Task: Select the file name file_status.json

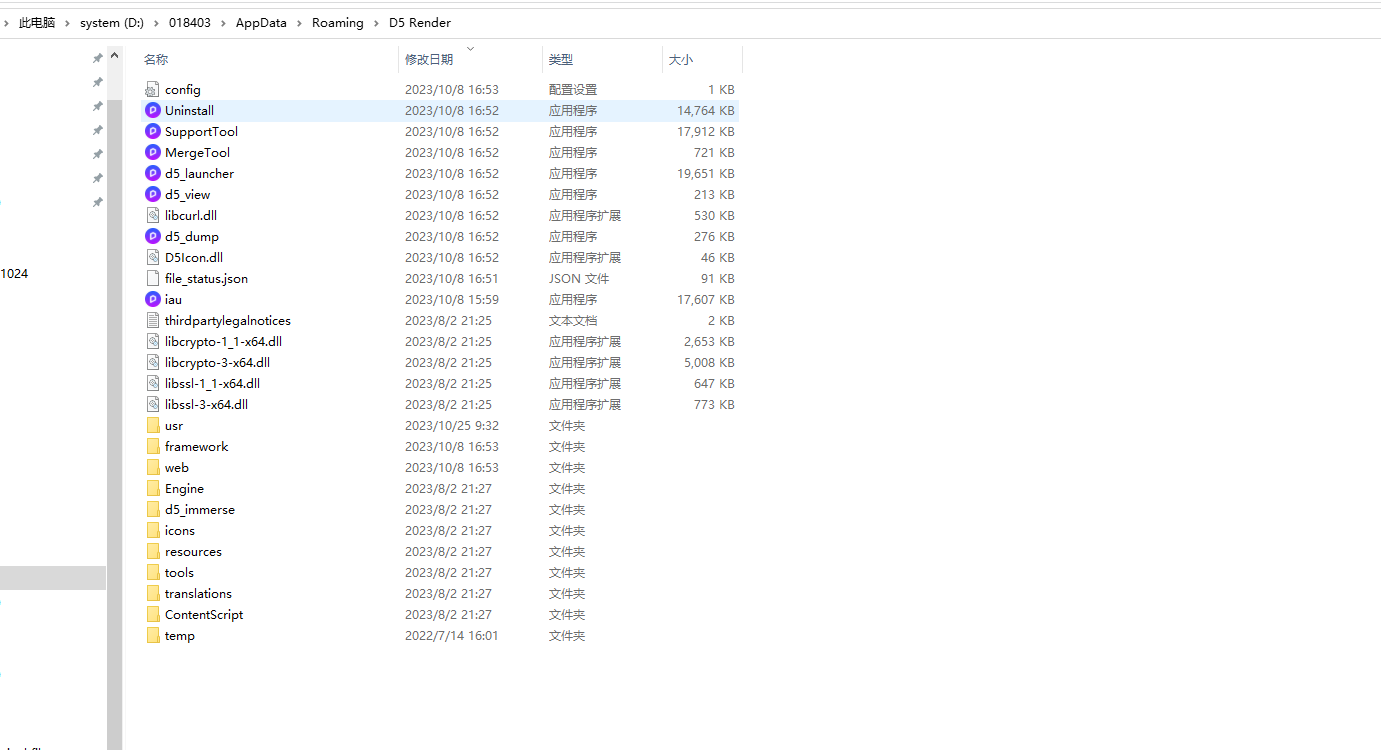Action: pyautogui.click(x=206, y=279)
